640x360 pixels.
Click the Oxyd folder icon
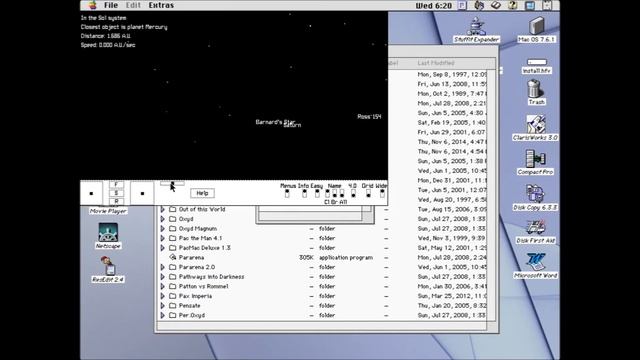point(173,219)
